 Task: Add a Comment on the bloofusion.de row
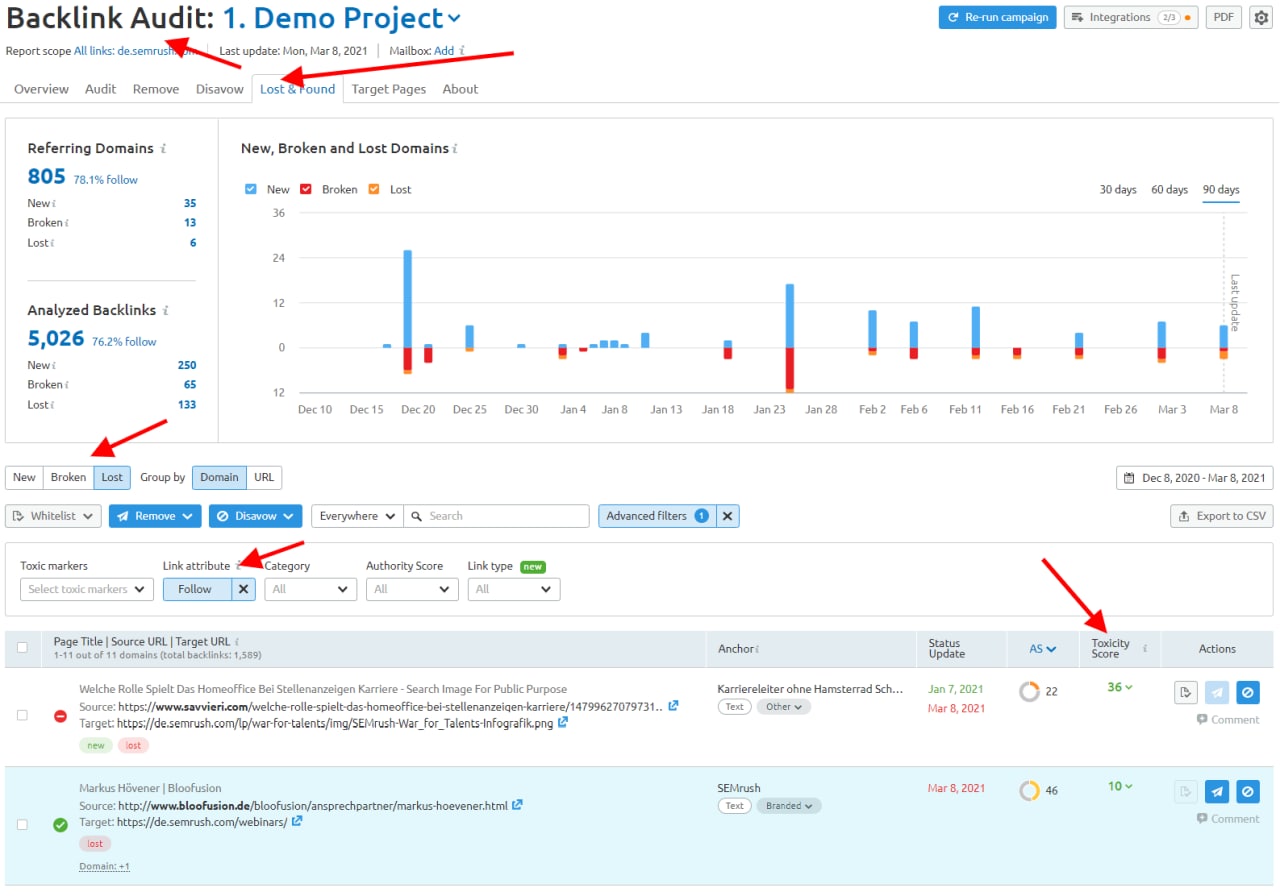coord(1228,819)
